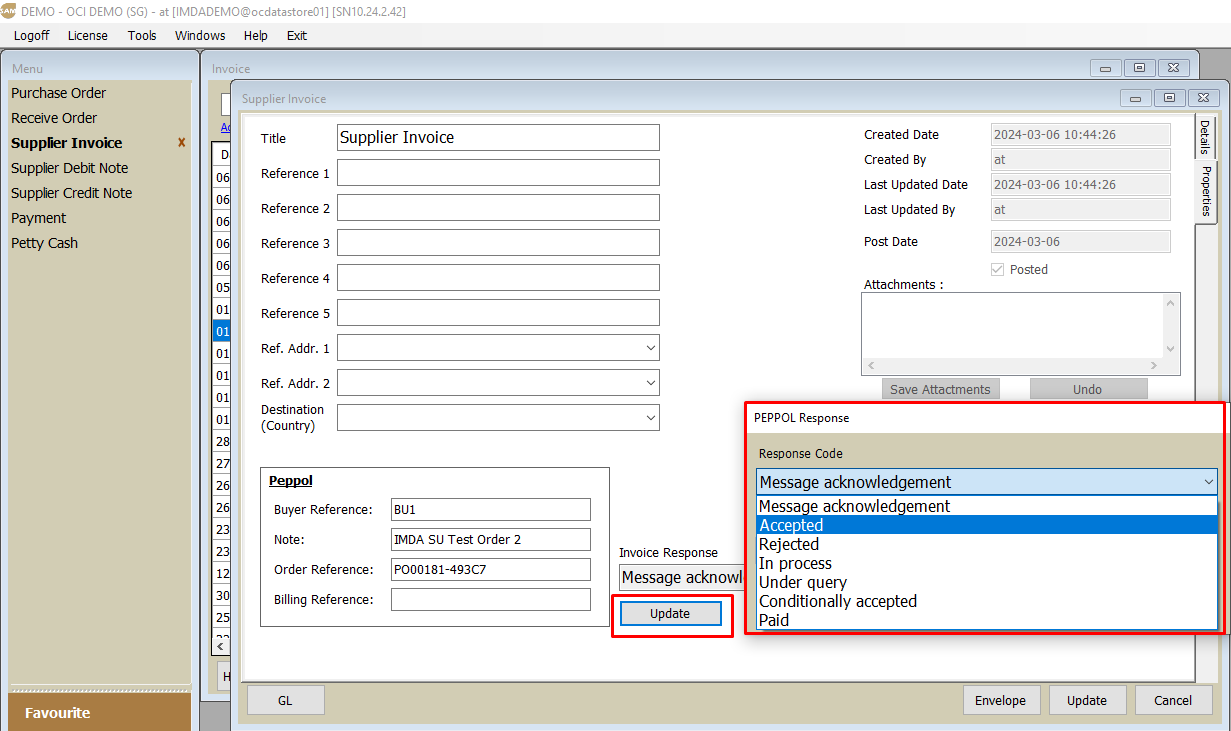
Task: Expand the Destination (Country) dropdown
Action: pos(651,417)
